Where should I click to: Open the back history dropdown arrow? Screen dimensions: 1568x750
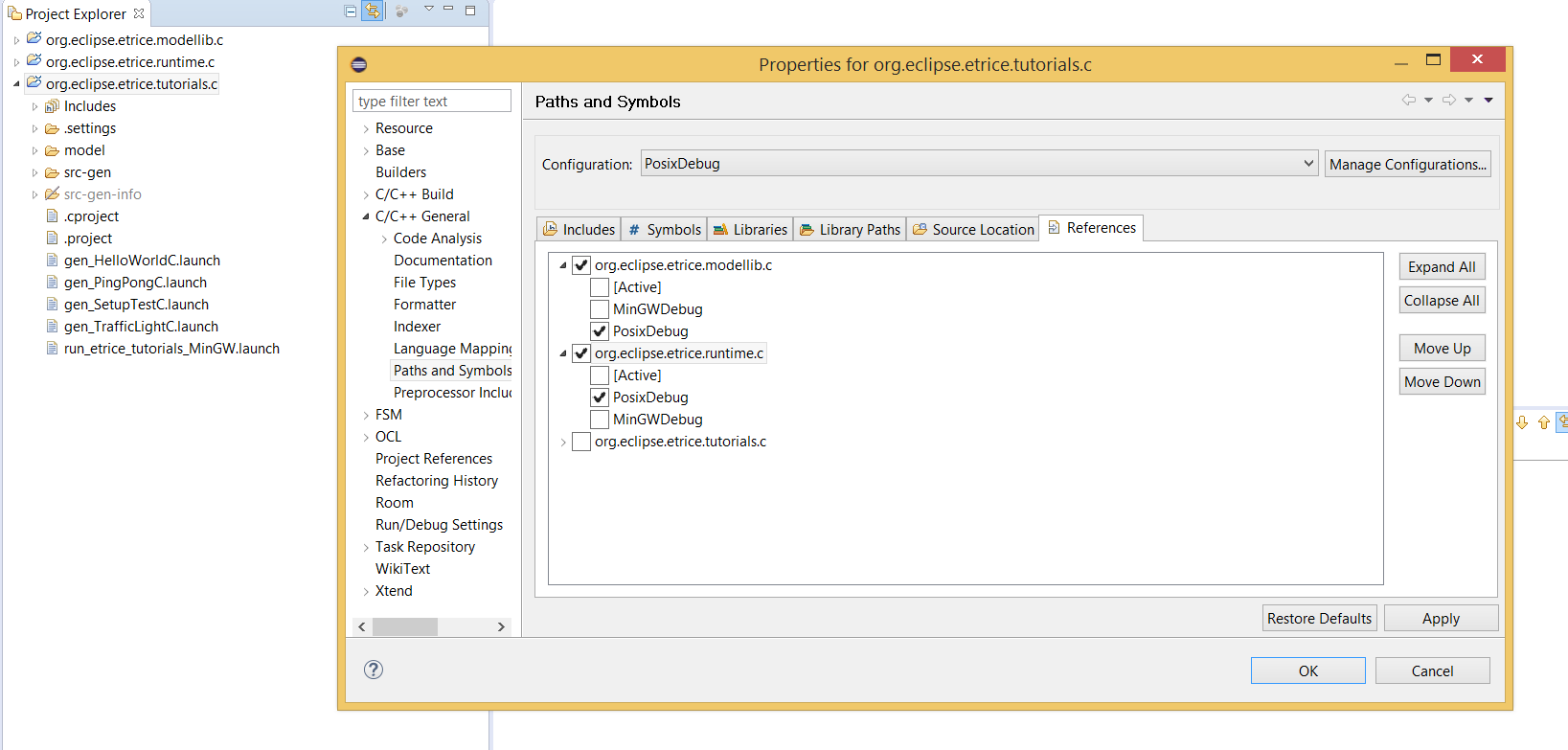click(x=1428, y=100)
